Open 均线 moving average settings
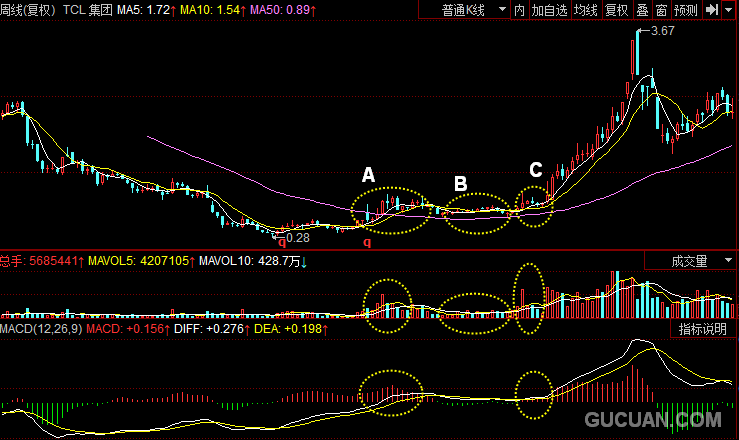 586,10
